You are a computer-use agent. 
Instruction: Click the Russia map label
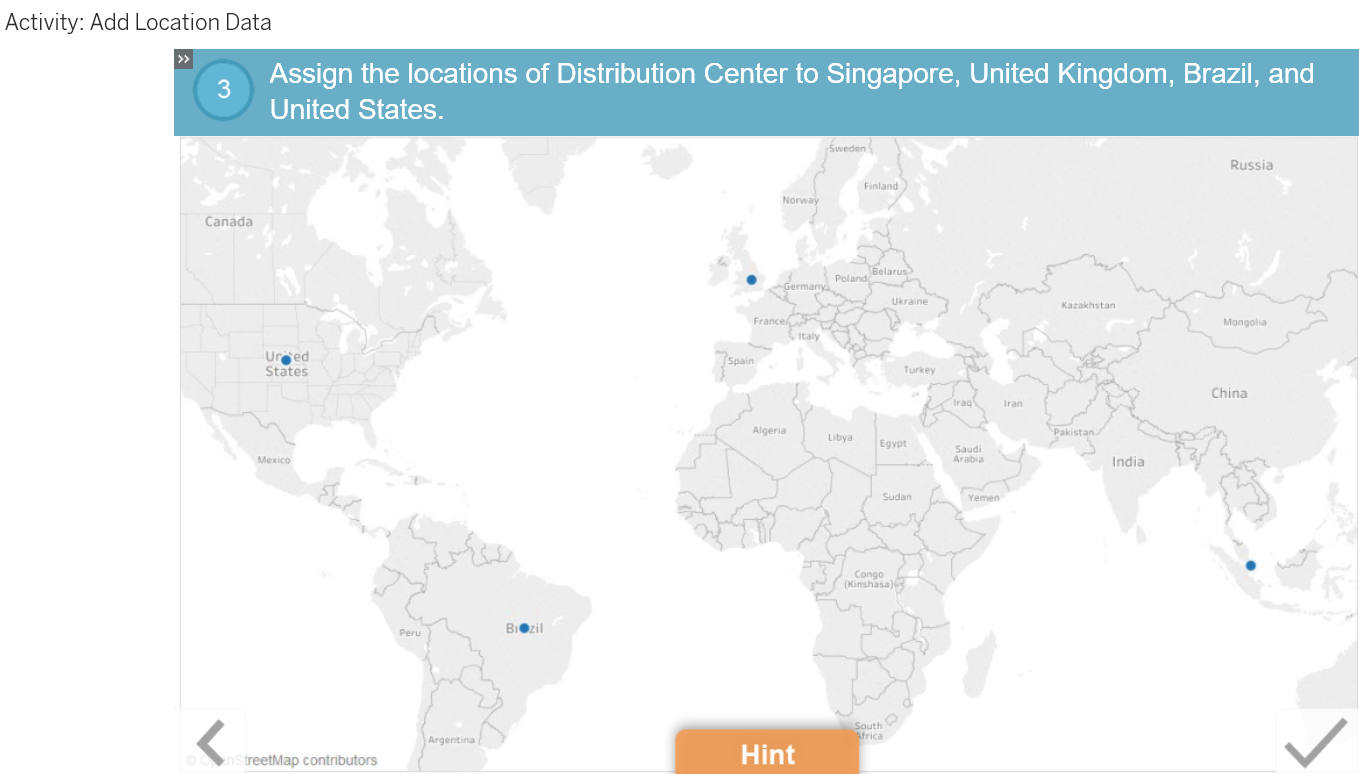click(1252, 165)
